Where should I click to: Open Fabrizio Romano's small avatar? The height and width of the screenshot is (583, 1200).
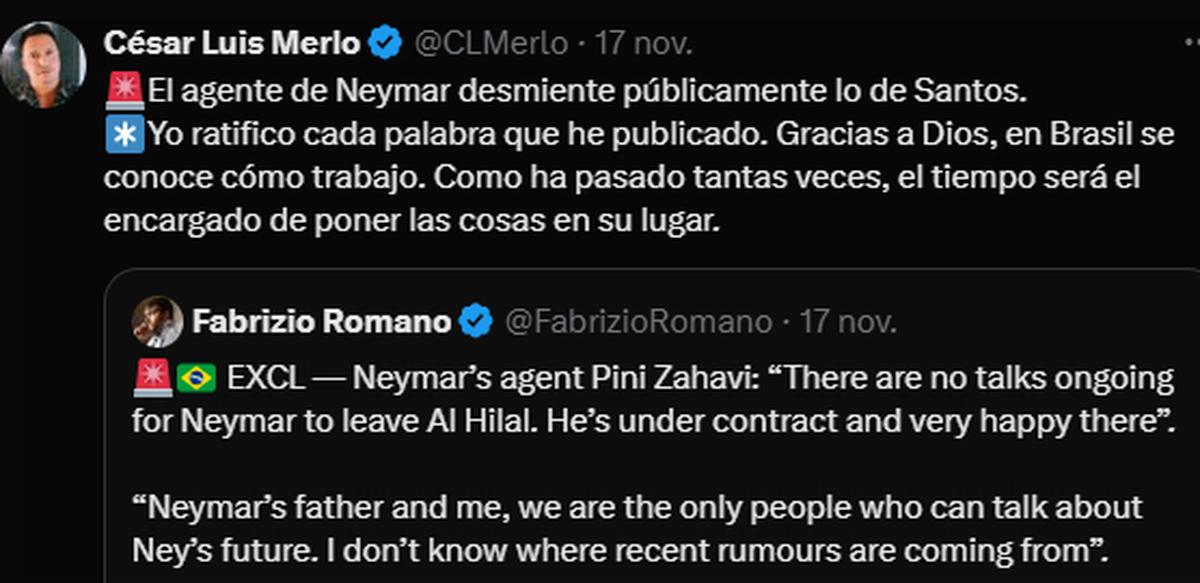click(156, 321)
